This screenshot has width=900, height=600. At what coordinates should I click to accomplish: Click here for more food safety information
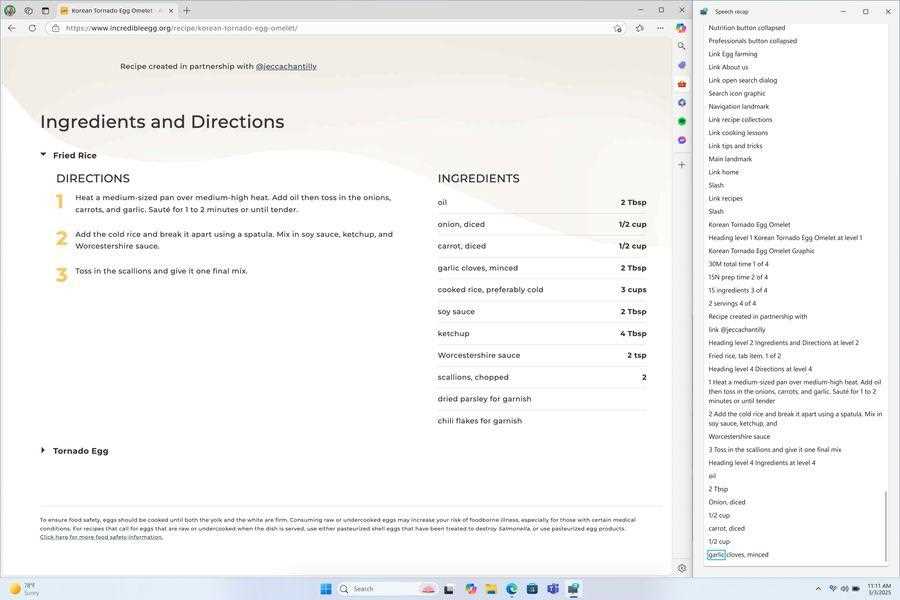pyautogui.click(x=101, y=537)
